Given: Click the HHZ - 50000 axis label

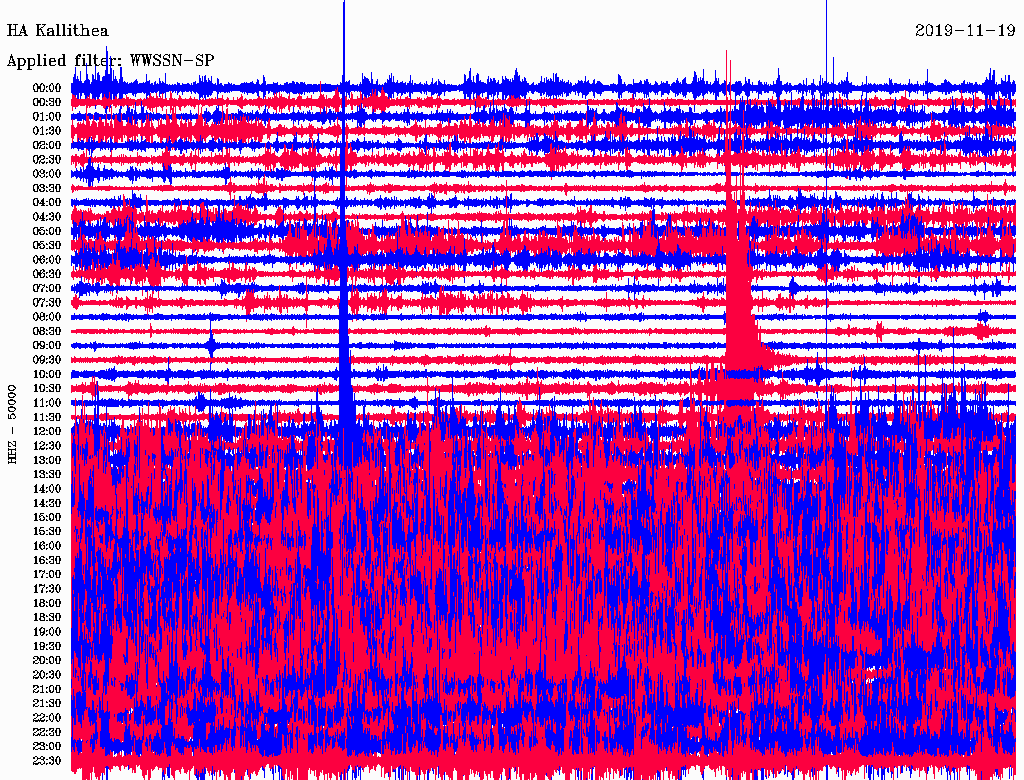Looking at the screenshot, I should pyautogui.click(x=12, y=424).
